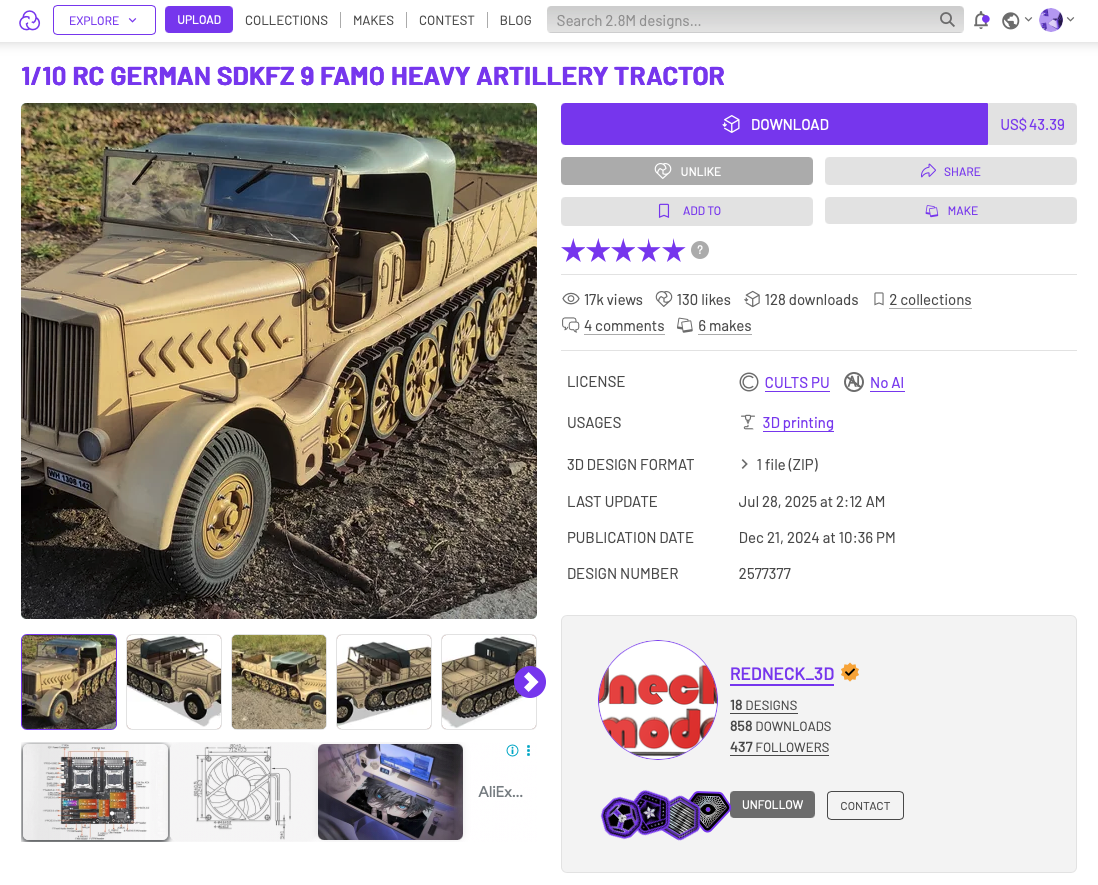Click the purple Download button
Viewport: 1098px width, 885px height.
click(x=774, y=124)
